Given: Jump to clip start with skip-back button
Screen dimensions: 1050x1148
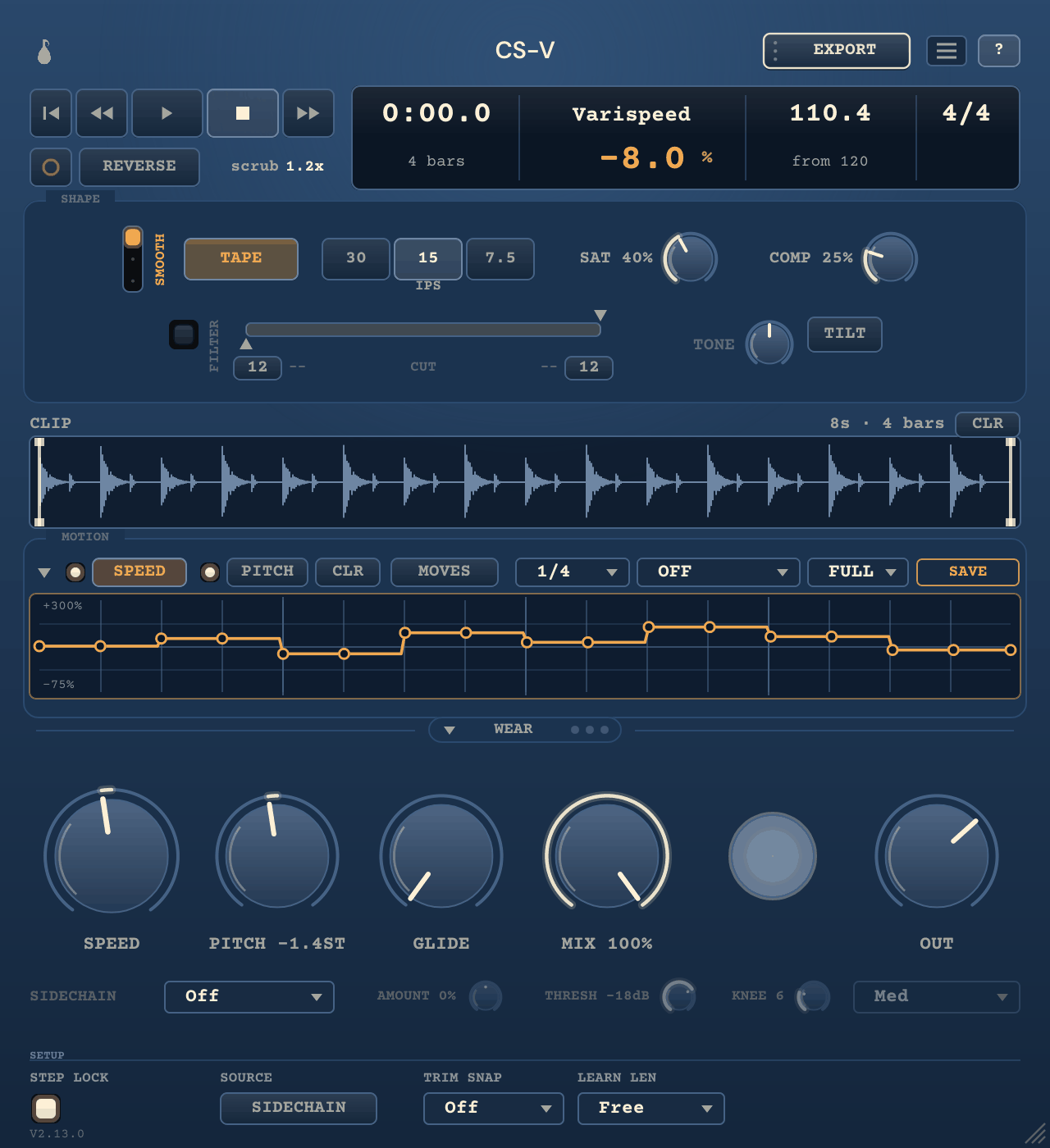Looking at the screenshot, I should (x=51, y=113).
